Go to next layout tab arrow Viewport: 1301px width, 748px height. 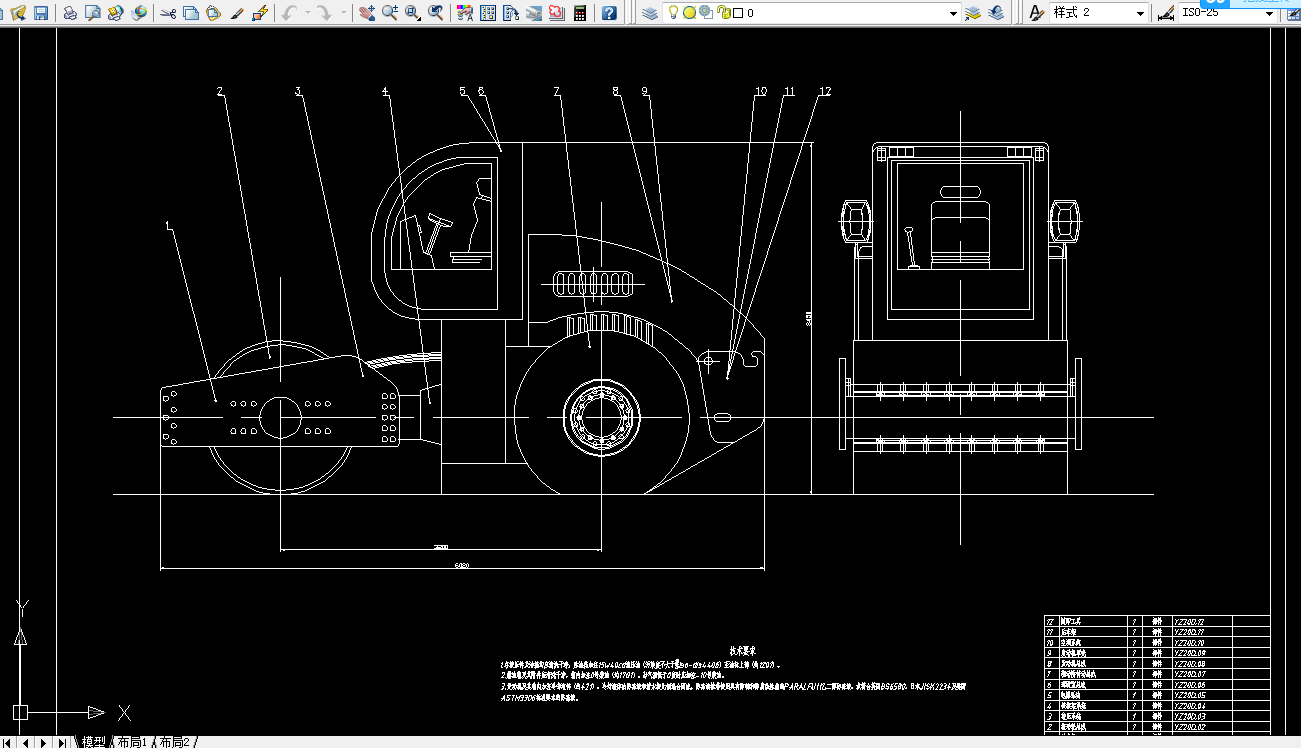(x=43, y=742)
